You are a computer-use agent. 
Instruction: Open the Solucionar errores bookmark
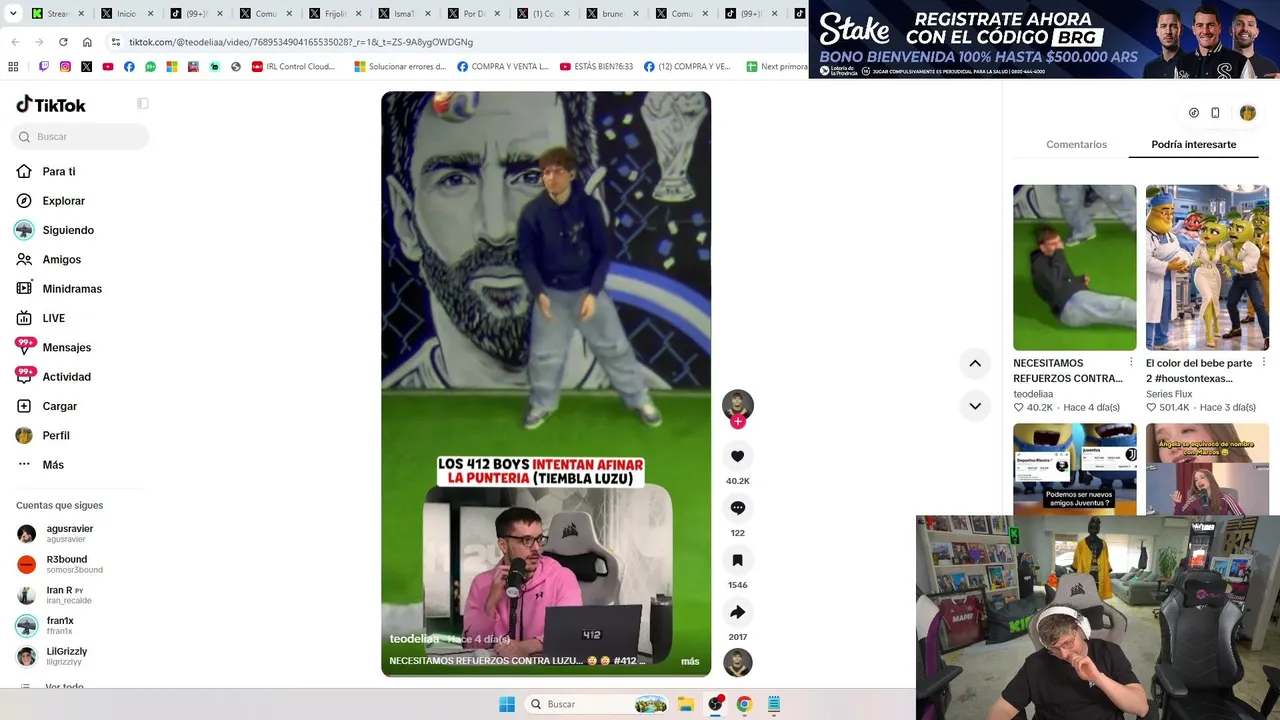(400, 67)
